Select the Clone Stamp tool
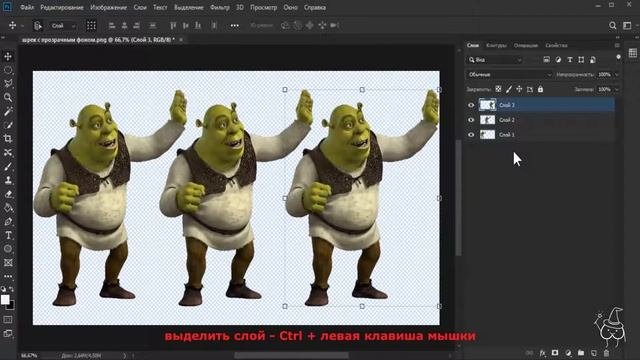This screenshot has width=640, height=360. 8,180
